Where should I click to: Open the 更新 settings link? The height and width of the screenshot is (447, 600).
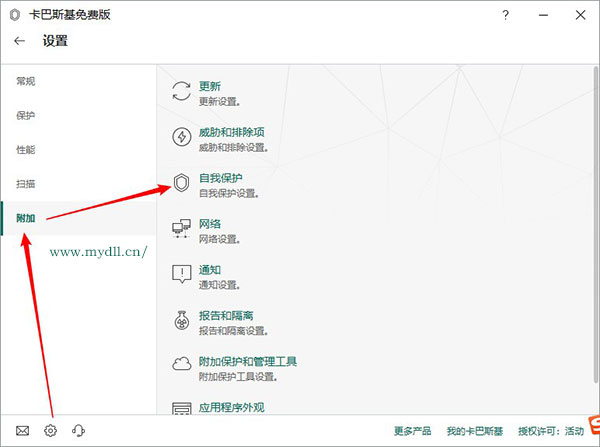(x=210, y=86)
